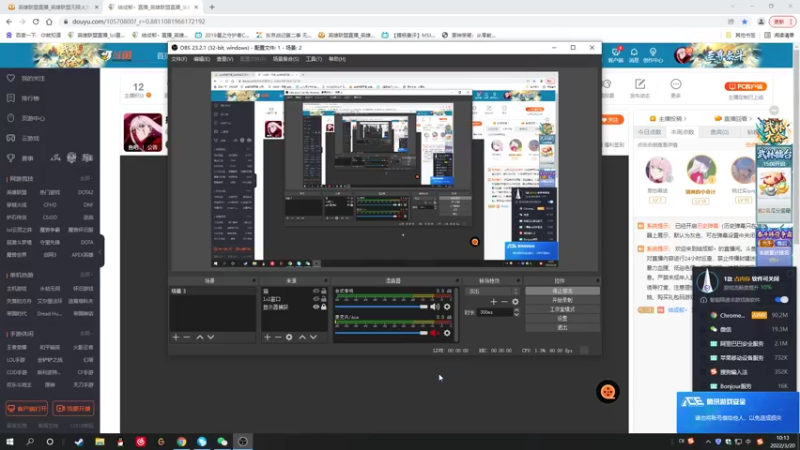Adjust the 时长 300ms duration stepper
The height and width of the screenshot is (450, 800).
coord(516,312)
